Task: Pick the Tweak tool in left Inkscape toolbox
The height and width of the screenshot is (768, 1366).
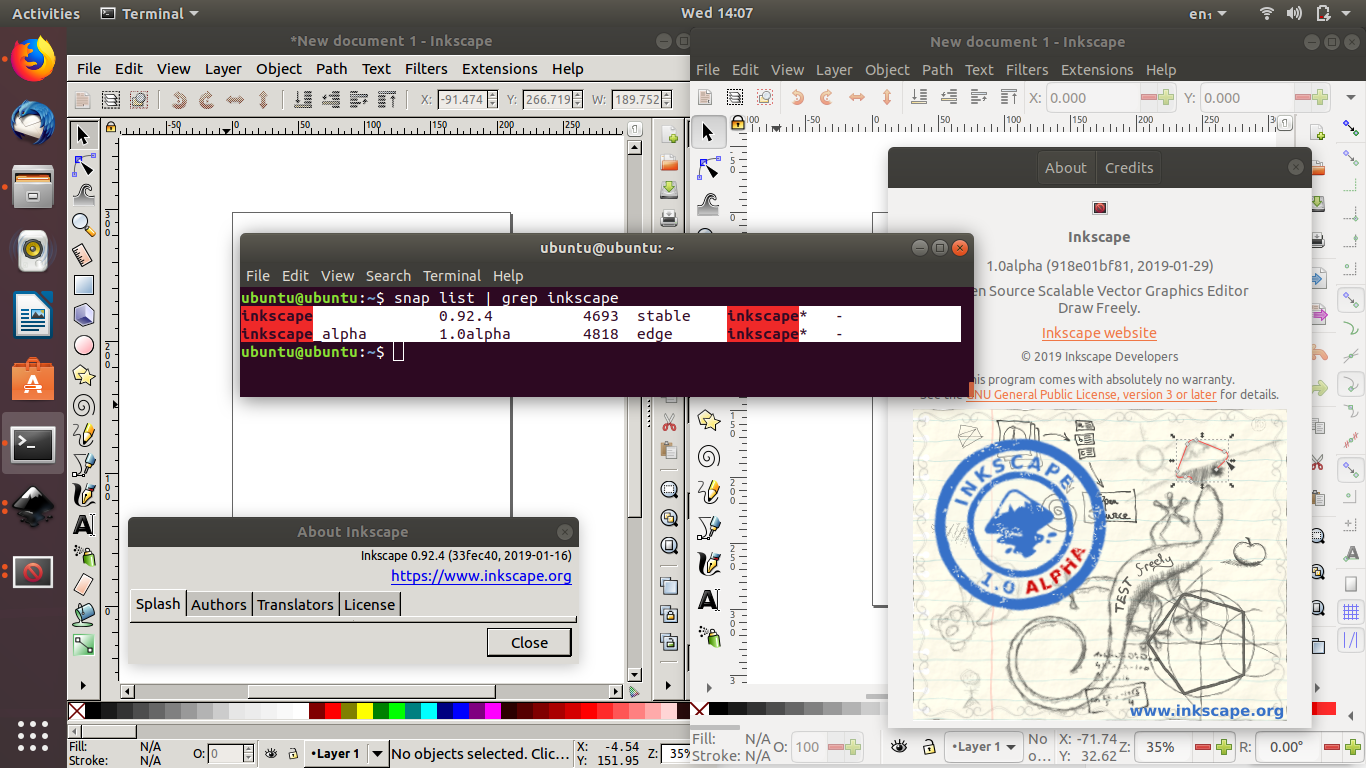Action: 84,194
